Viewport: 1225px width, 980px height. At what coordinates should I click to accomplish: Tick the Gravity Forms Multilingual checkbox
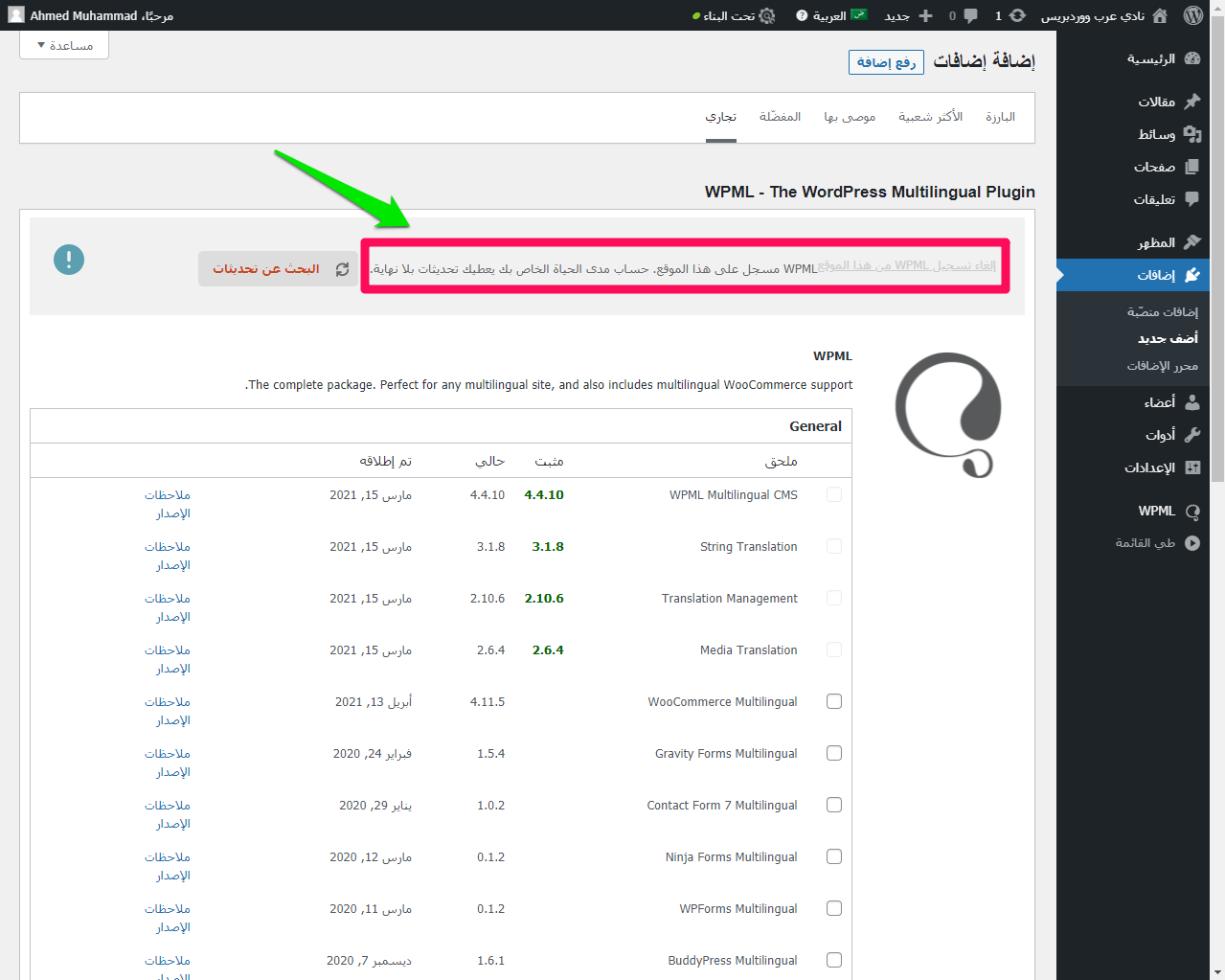tap(834, 753)
